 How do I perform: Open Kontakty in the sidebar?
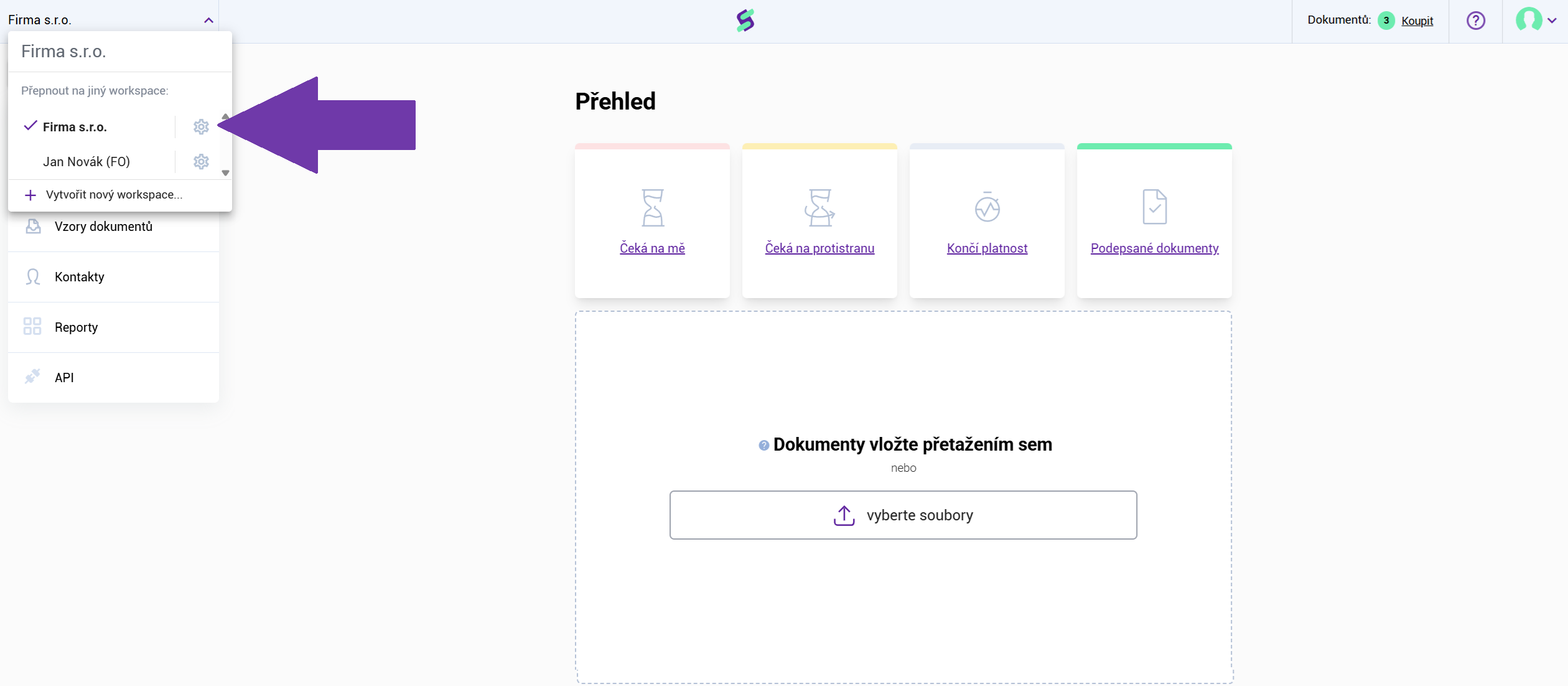point(80,277)
